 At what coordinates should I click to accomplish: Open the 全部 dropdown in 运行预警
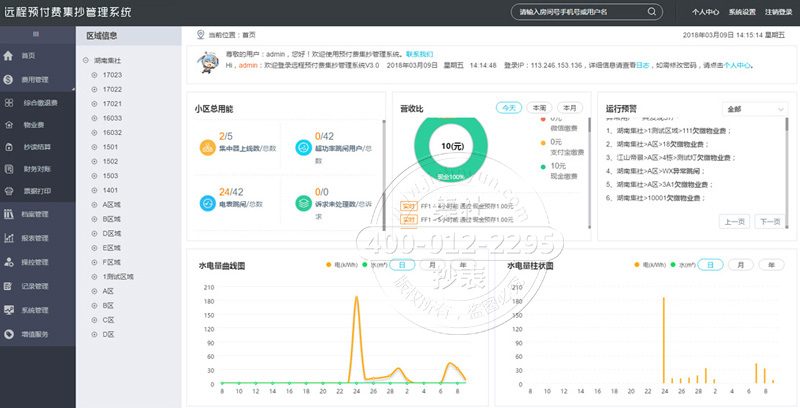(x=753, y=108)
